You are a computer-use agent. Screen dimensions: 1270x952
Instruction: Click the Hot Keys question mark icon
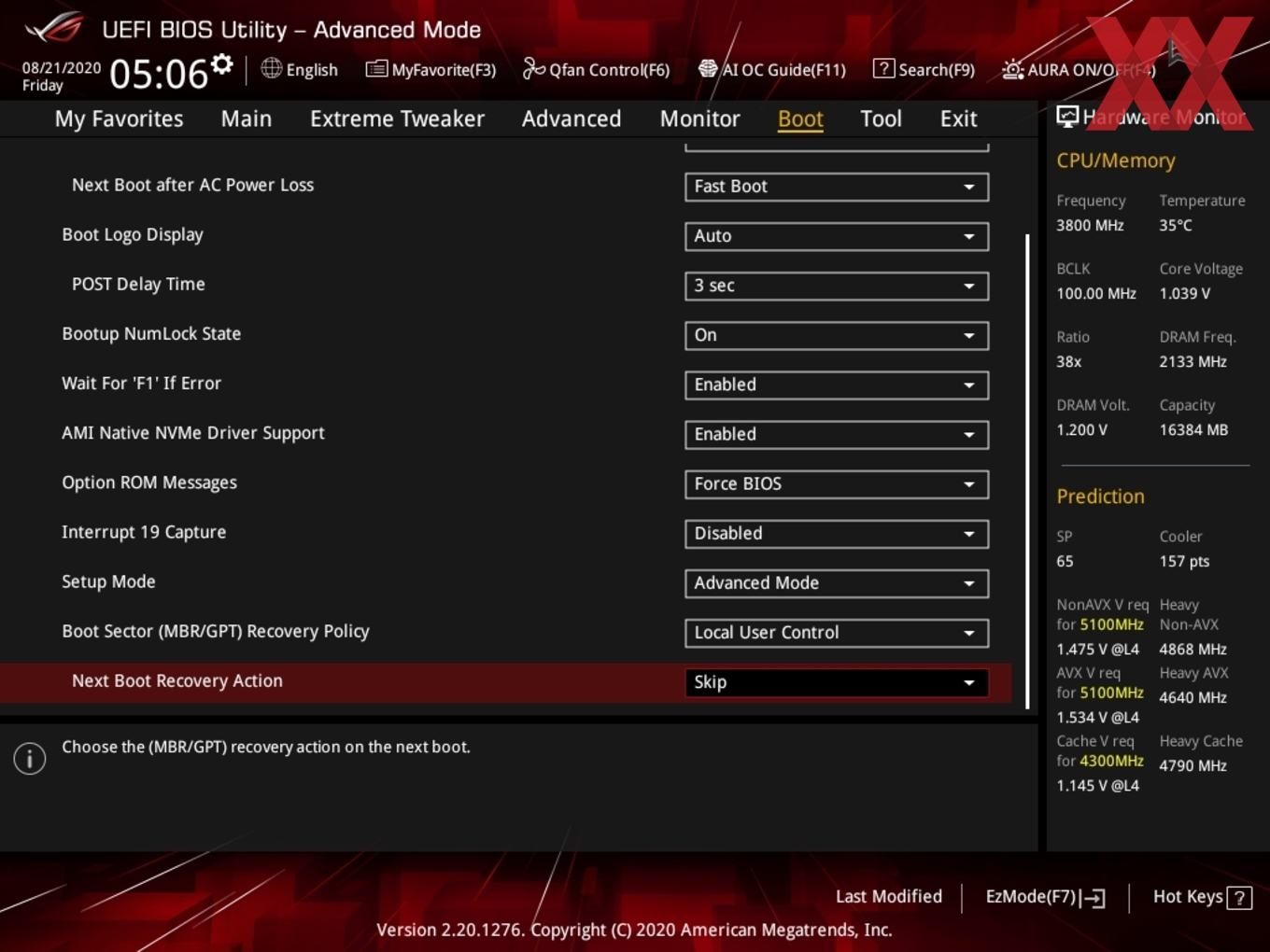(x=1239, y=897)
